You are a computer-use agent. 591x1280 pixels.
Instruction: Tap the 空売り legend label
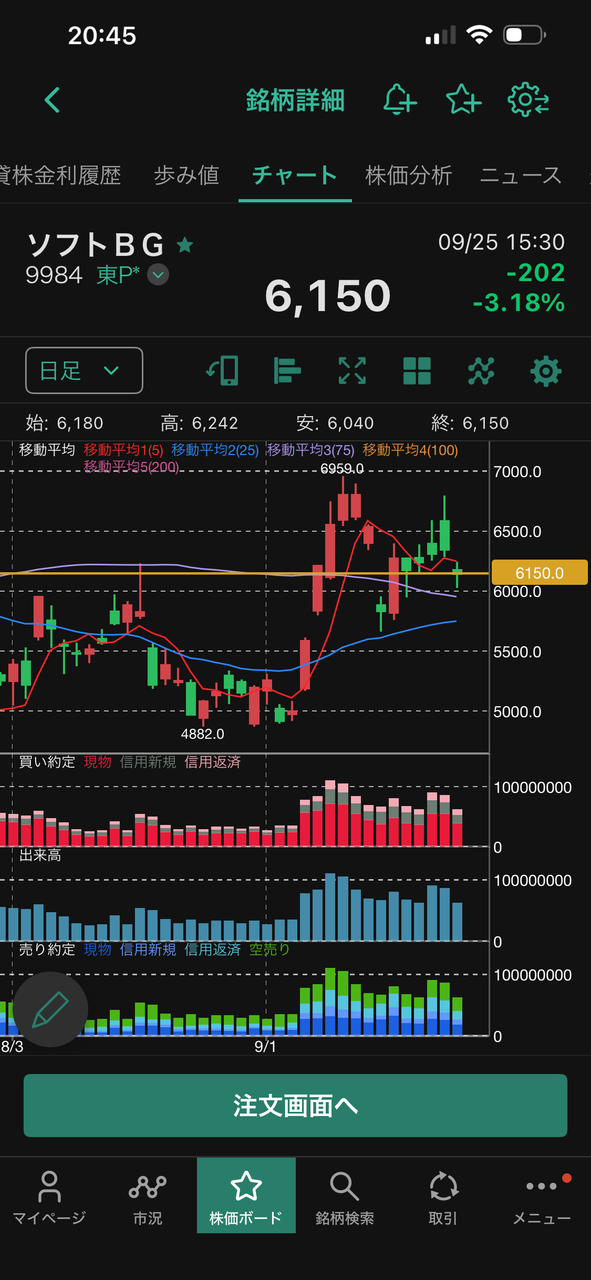pos(269,949)
